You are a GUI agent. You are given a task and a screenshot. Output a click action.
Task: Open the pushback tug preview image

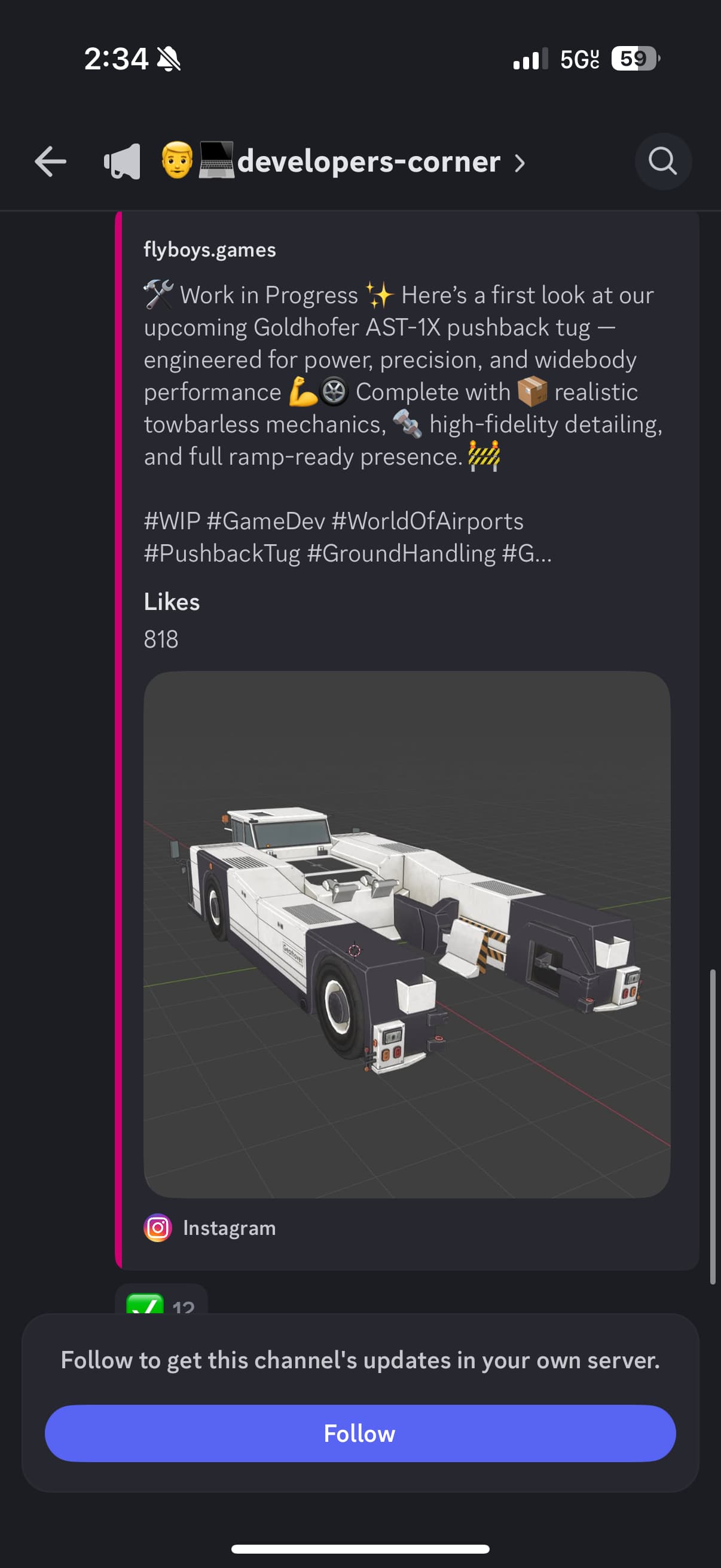[x=407, y=934]
